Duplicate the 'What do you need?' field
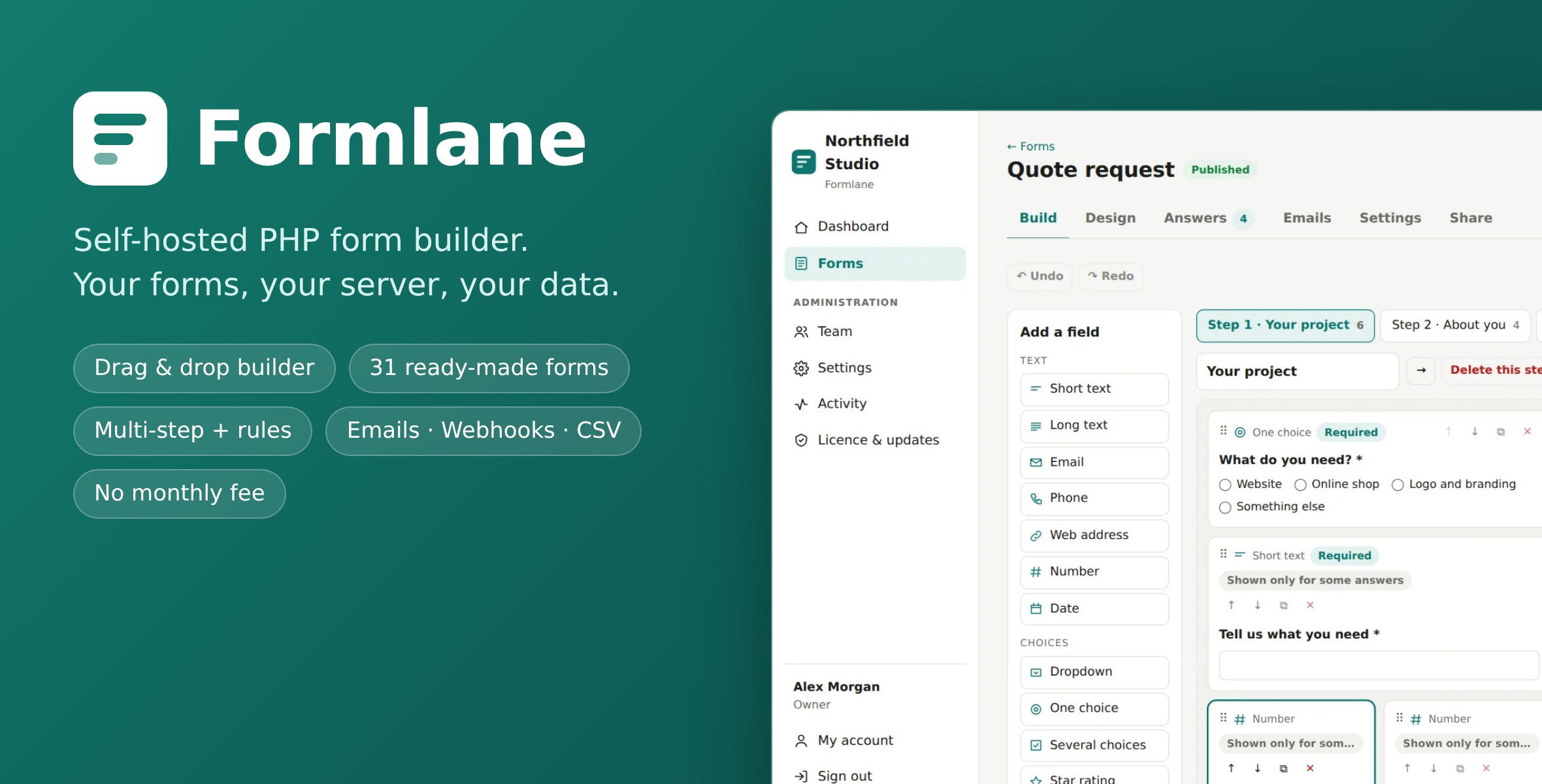Viewport: 1542px width, 784px height. (1501, 432)
